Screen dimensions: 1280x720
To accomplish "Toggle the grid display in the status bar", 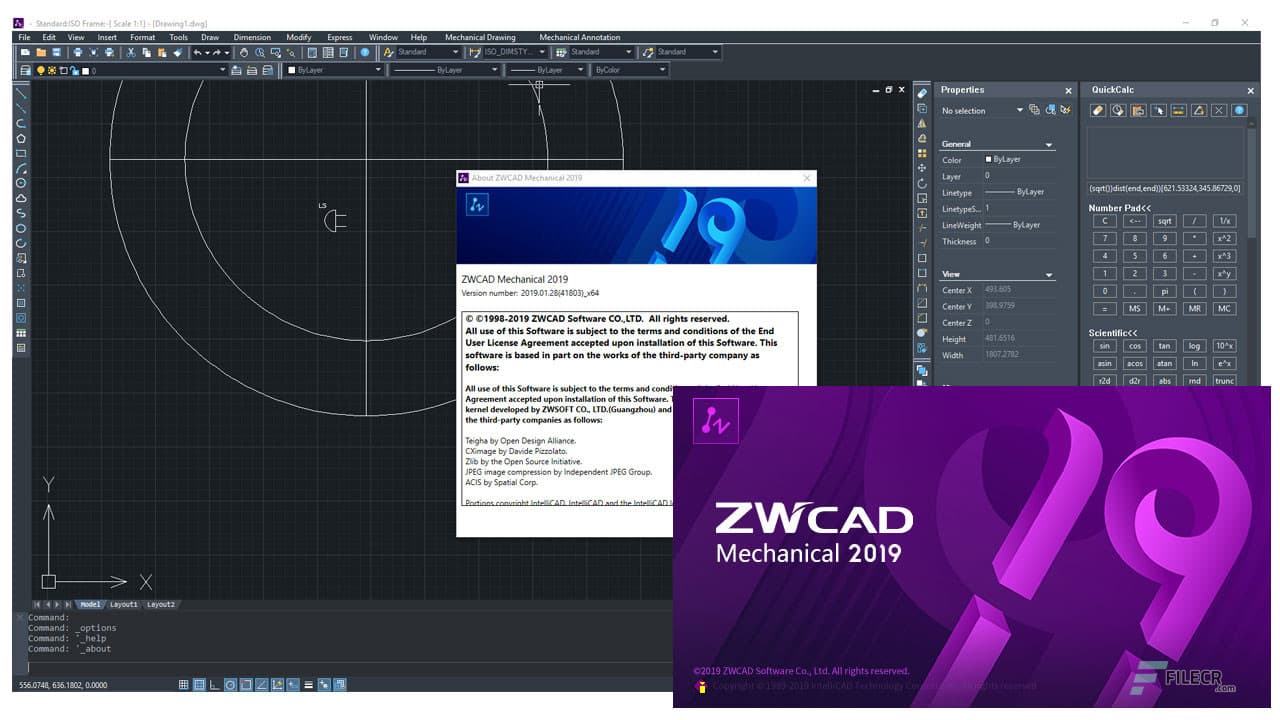I will click(183, 684).
